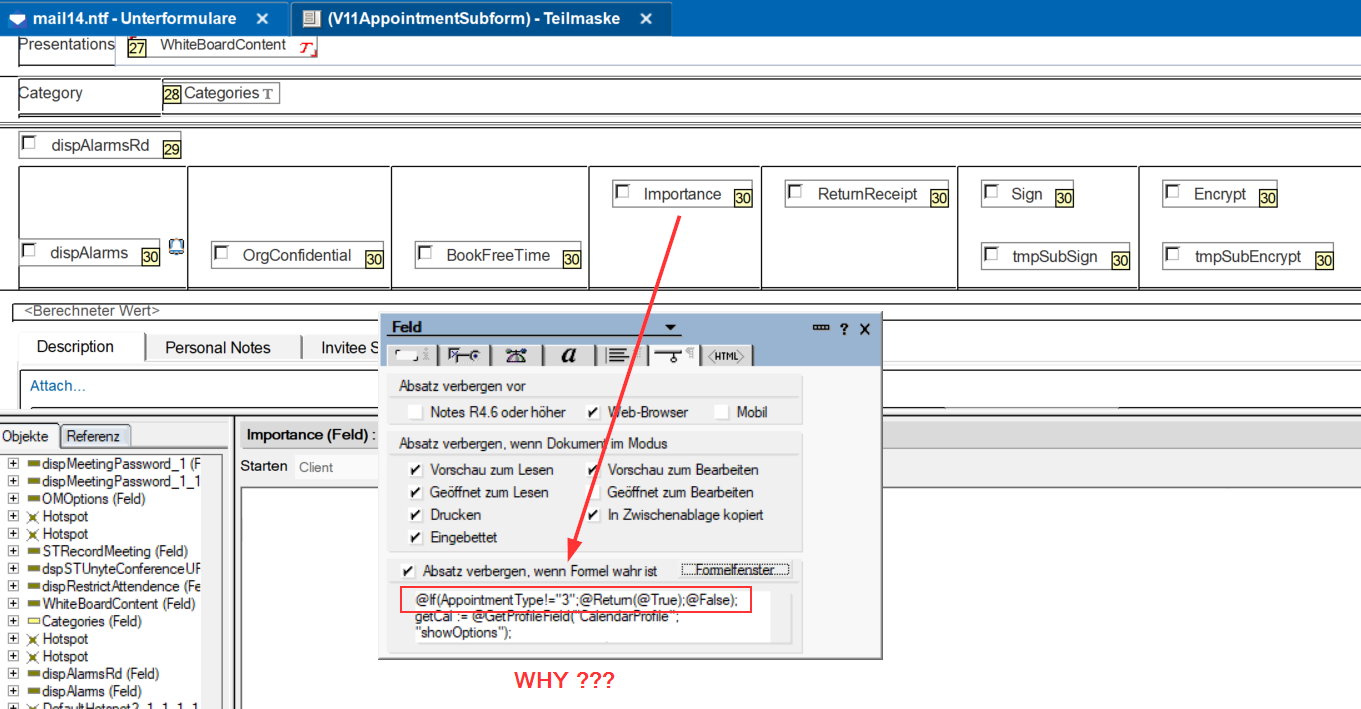Open the control settings tab icon

463,355
